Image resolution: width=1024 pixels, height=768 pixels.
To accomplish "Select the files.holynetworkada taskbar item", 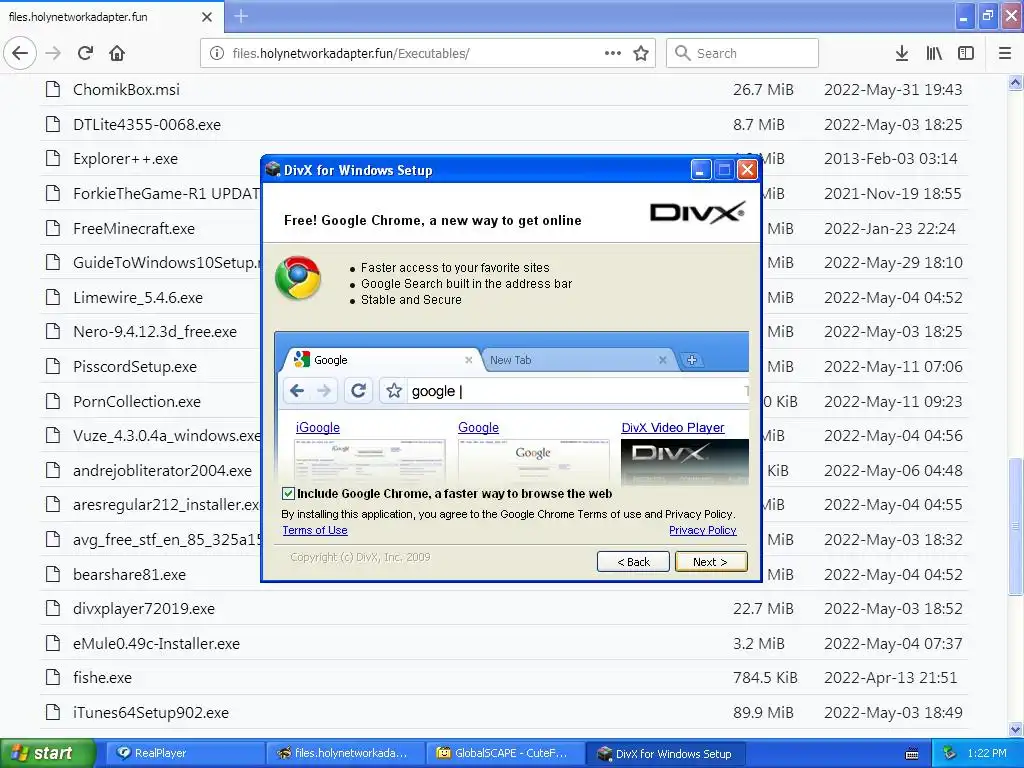I will (x=346, y=753).
